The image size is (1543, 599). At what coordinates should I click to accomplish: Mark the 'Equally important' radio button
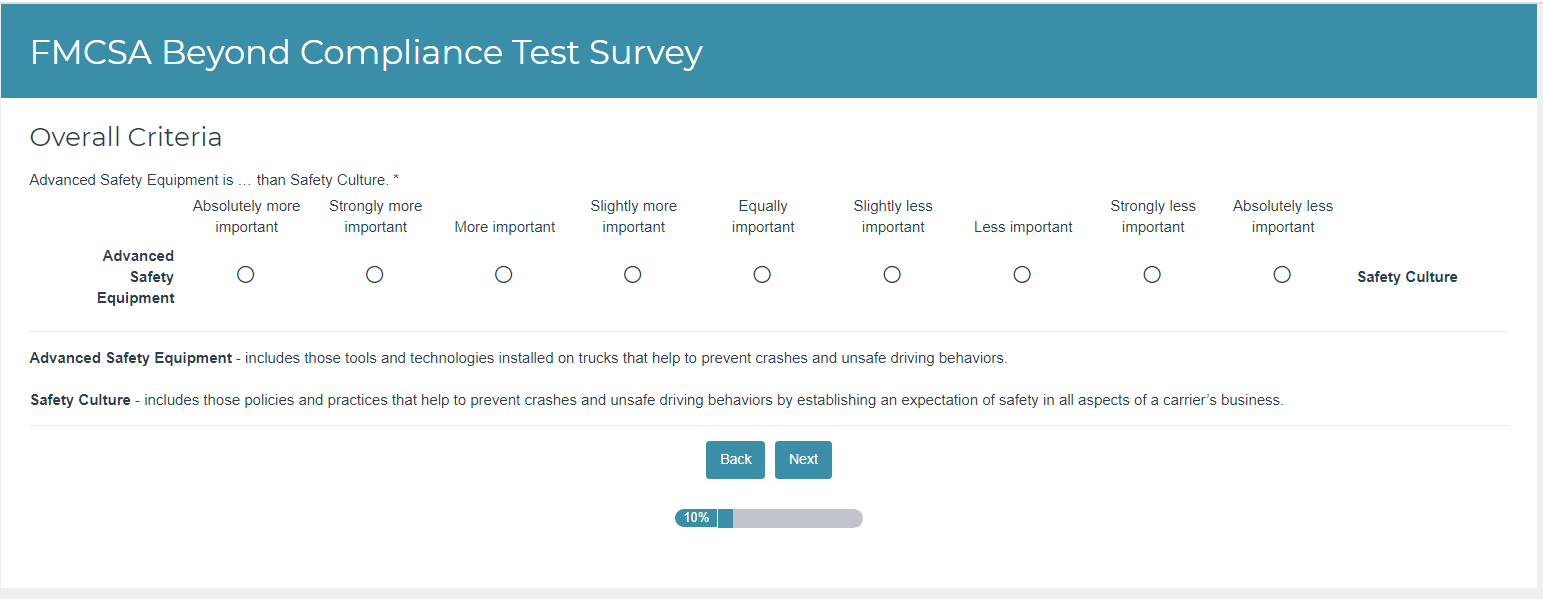click(x=762, y=275)
